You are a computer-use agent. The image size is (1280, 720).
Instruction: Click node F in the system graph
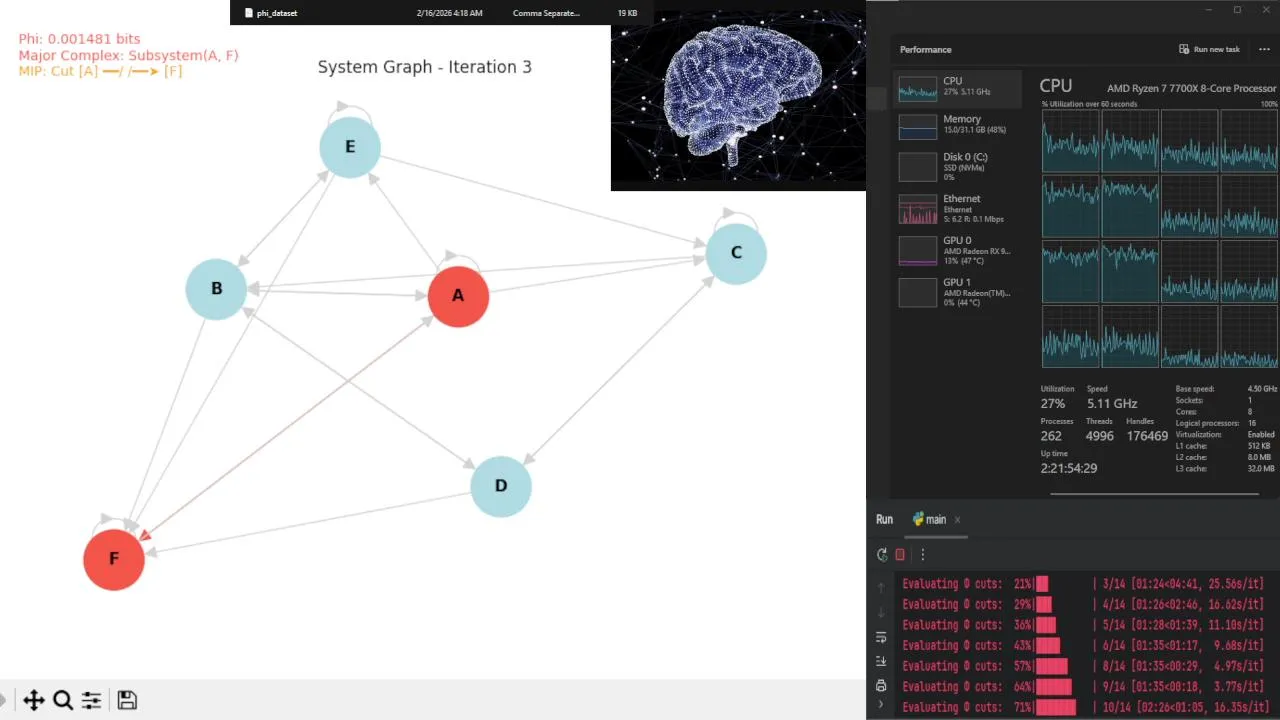pos(114,559)
